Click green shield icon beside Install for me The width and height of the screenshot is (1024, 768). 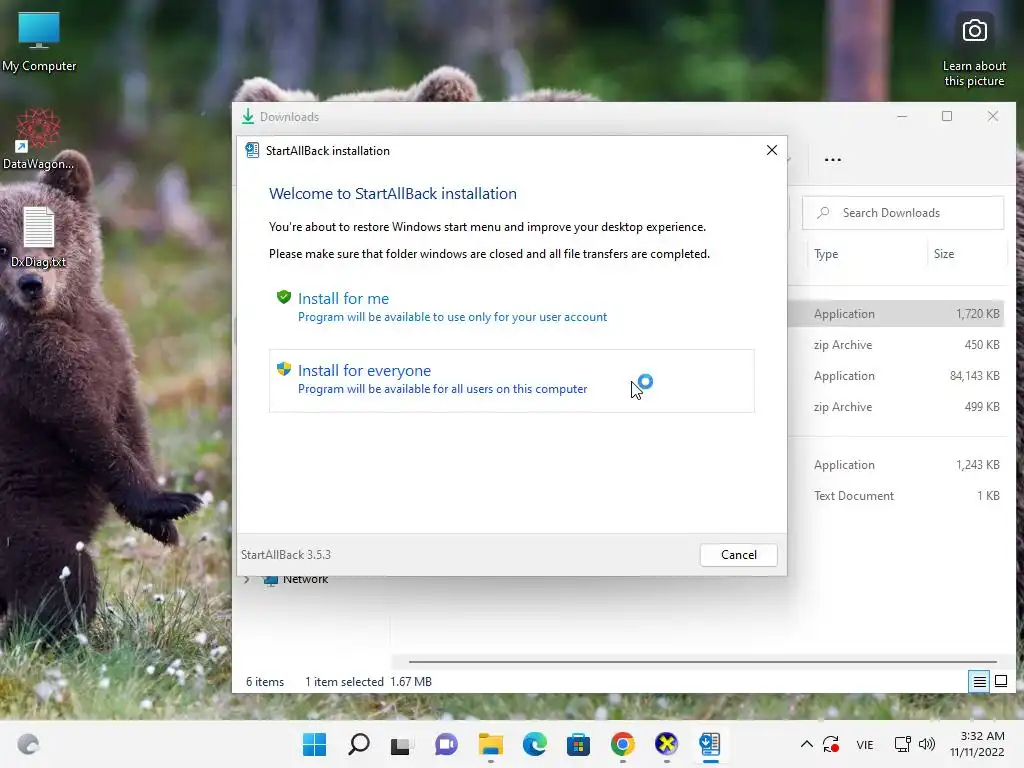tap(283, 297)
